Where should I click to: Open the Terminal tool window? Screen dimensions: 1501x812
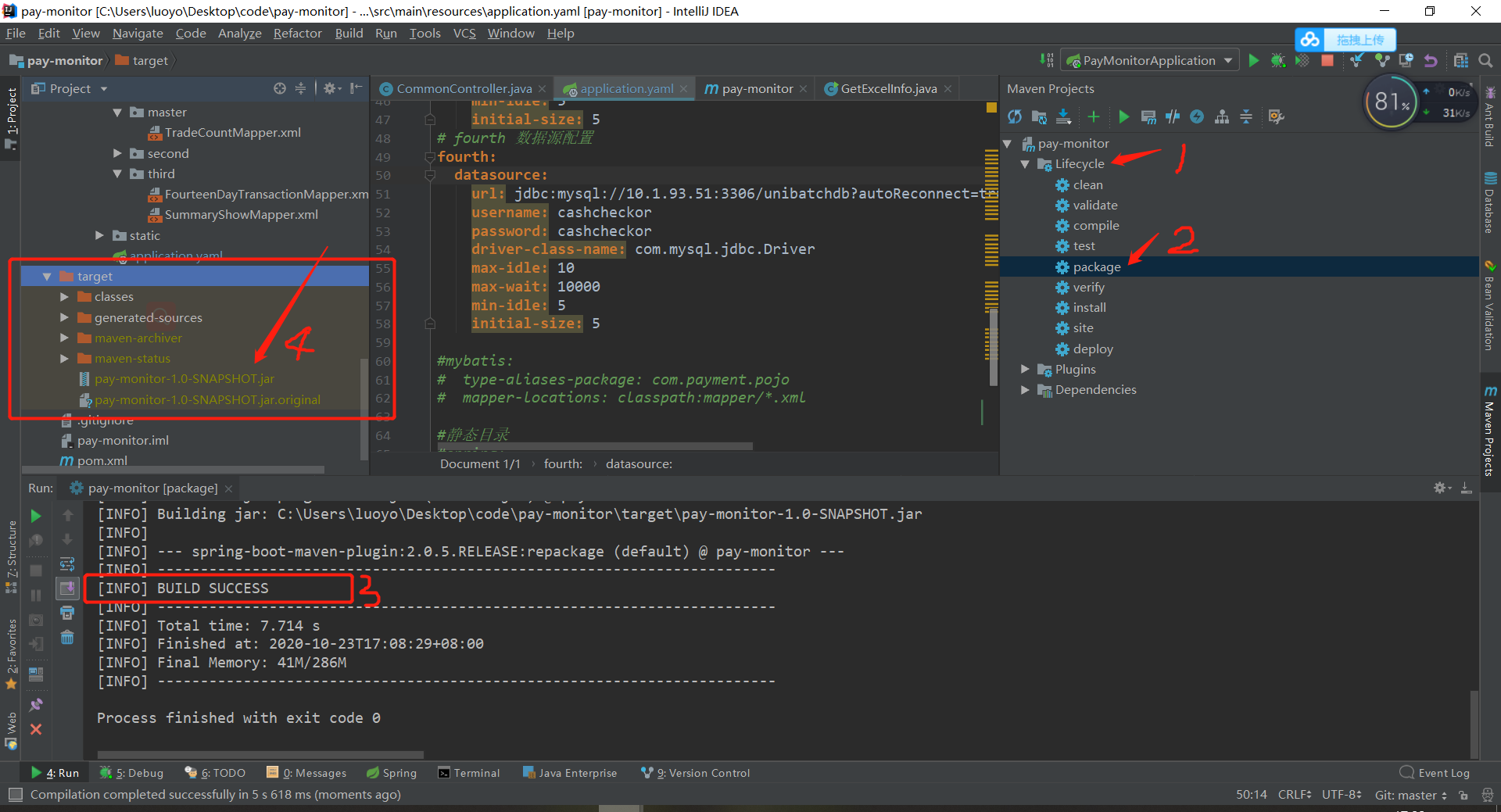point(469,773)
